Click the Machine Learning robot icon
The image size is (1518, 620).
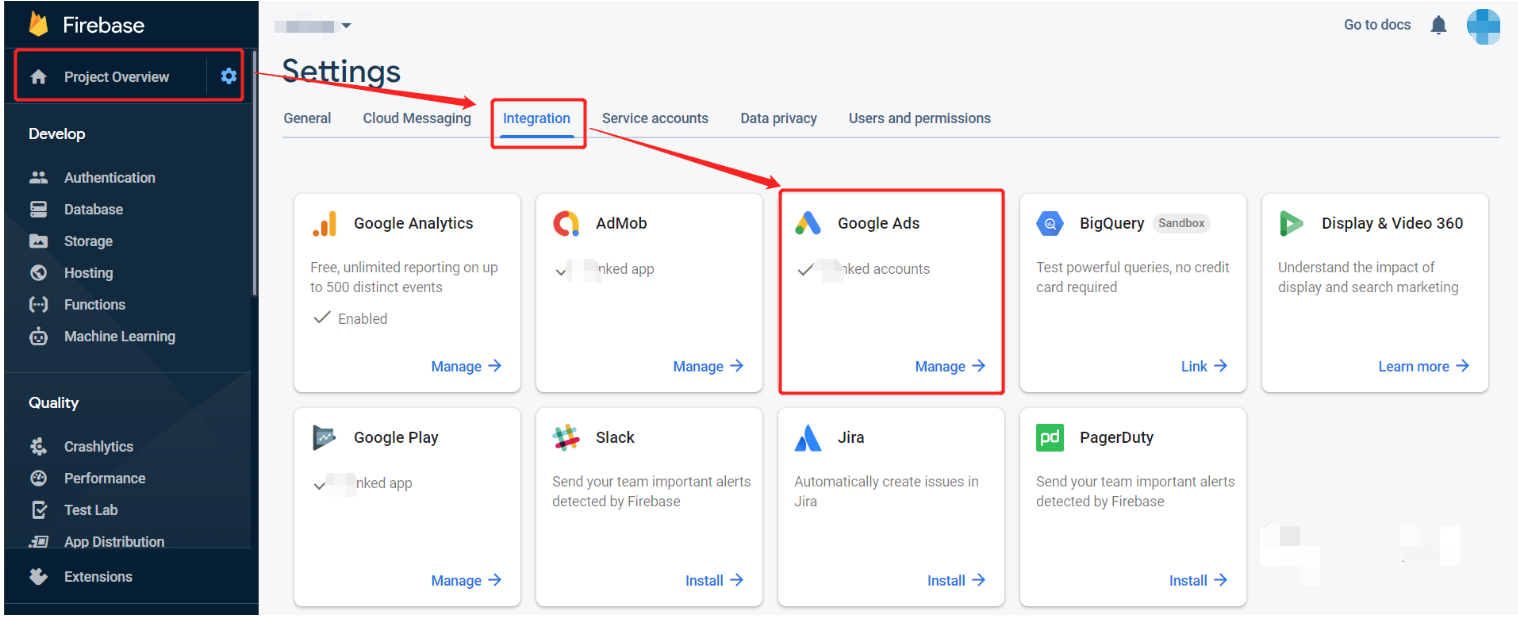click(39, 336)
